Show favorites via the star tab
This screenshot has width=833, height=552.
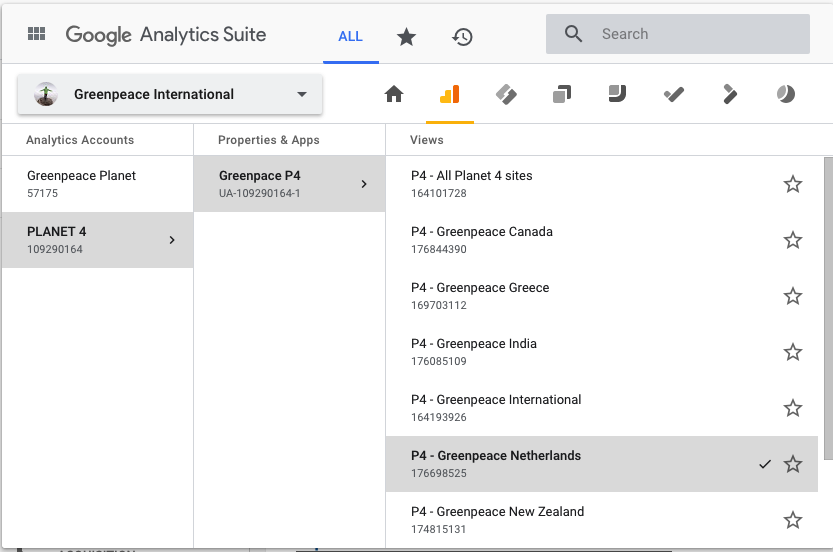click(x=406, y=37)
